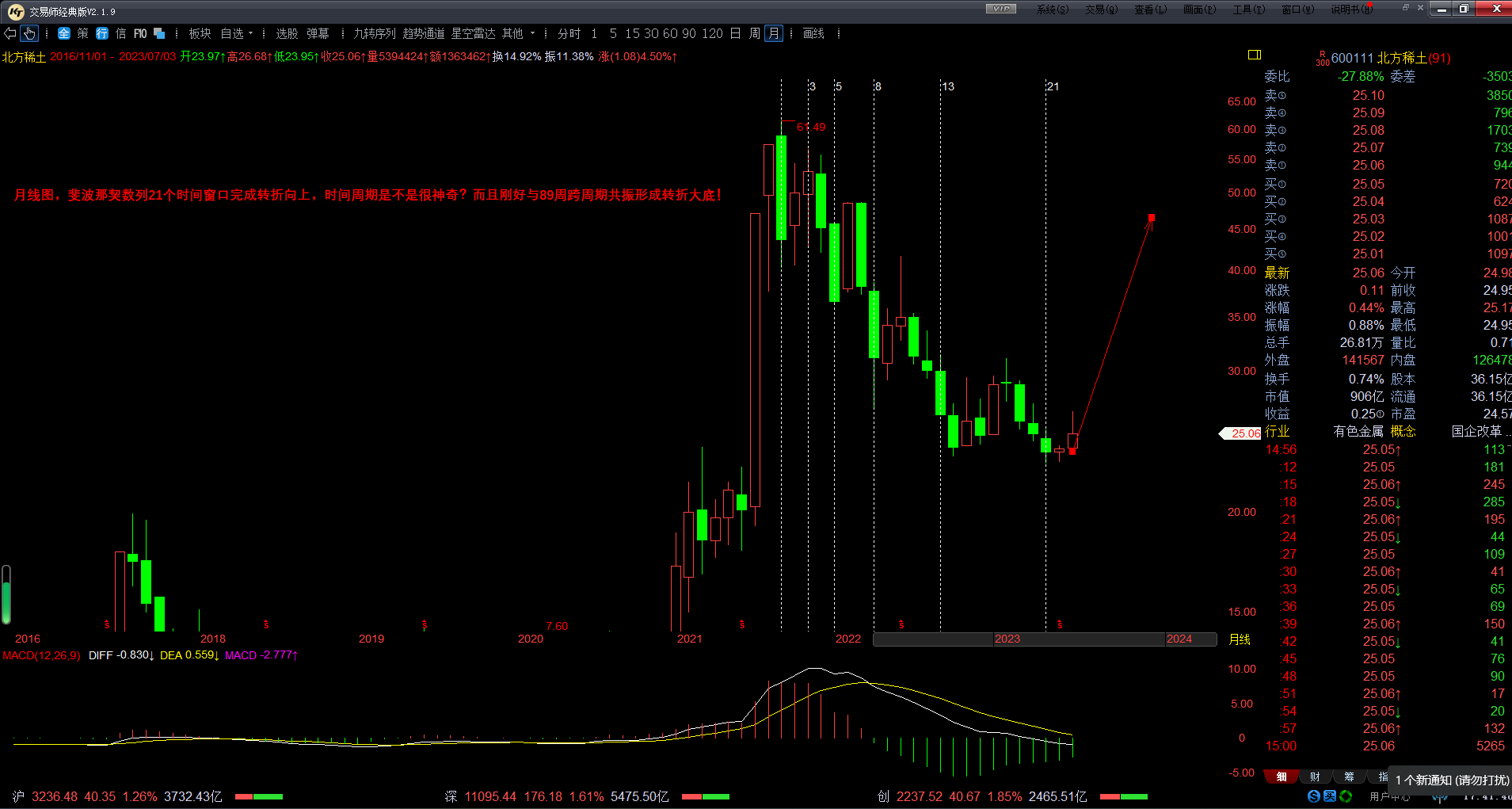Select the 120 minute period
Screen dimensions: 1512x809
tap(712, 33)
